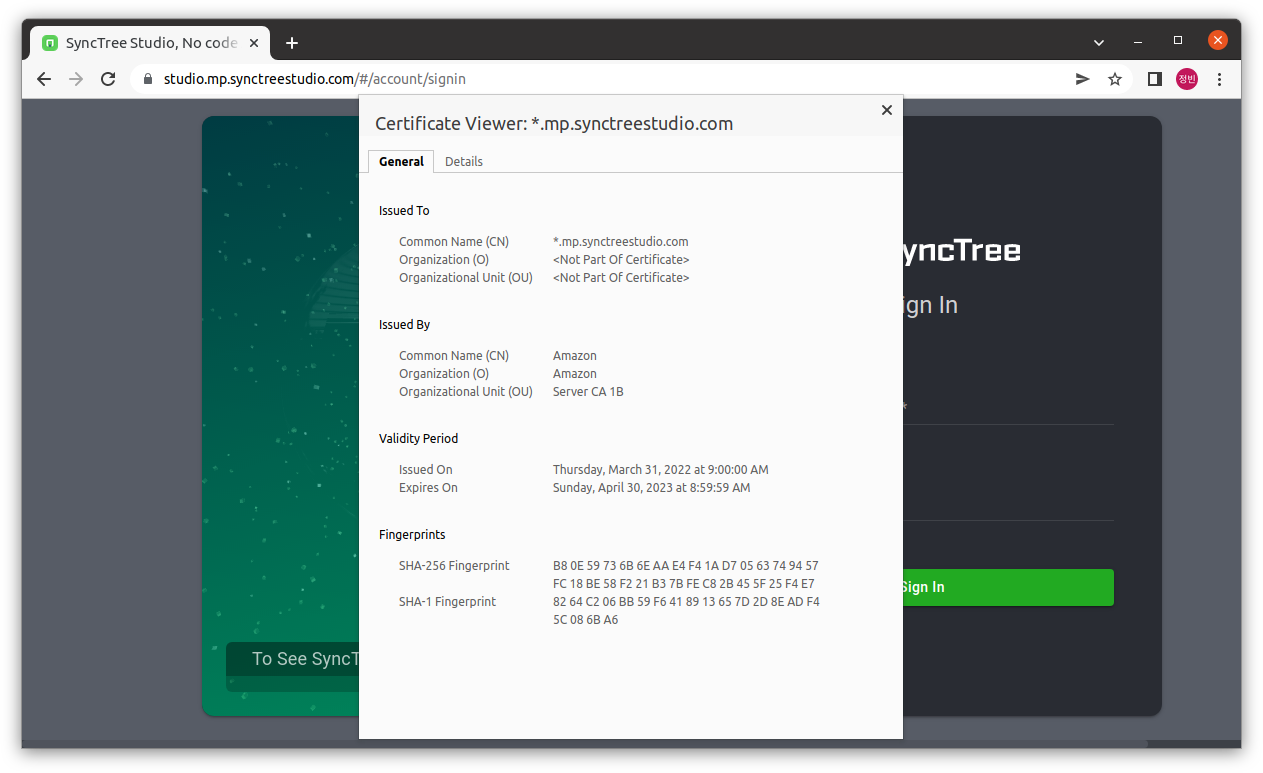The width and height of the screenshot is (1263, 773).
Task: Click the To See SyncTree button
Action: [292, 659]
